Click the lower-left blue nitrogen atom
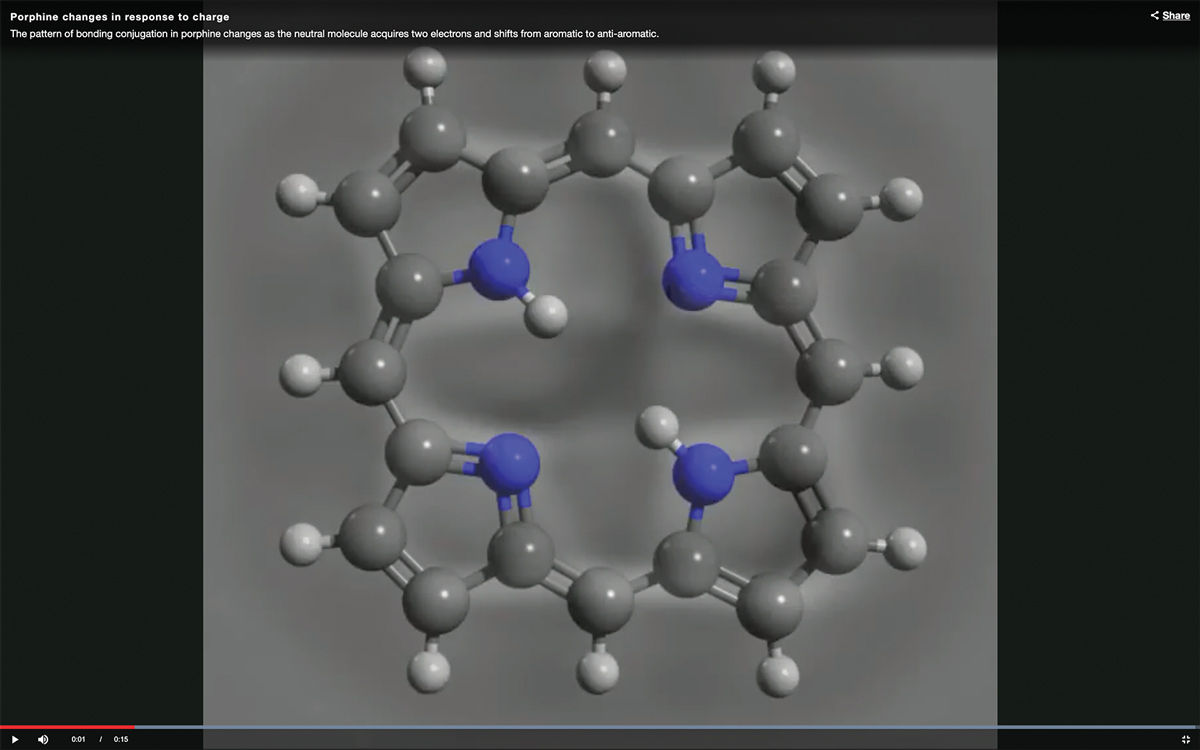Screen dimensions: 1200x750 click(x=510, y=462)
